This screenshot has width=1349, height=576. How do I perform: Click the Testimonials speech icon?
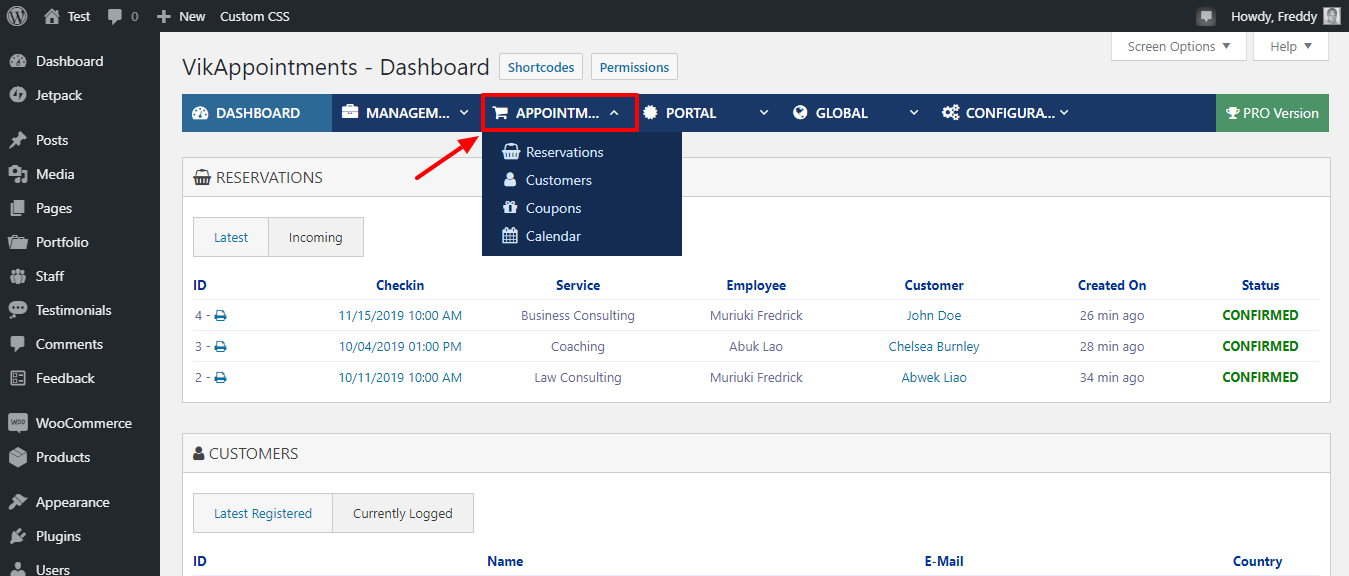(x=18, y=310)
